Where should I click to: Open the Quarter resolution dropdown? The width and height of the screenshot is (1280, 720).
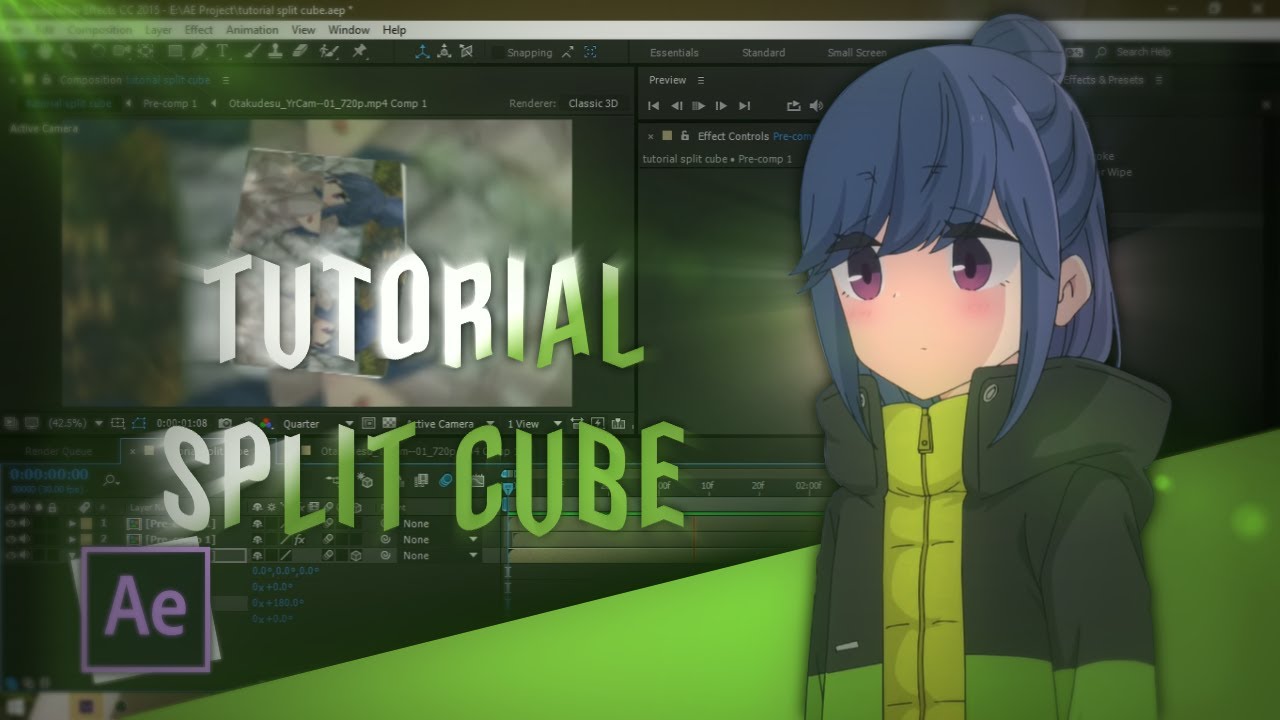coord(318,424)
